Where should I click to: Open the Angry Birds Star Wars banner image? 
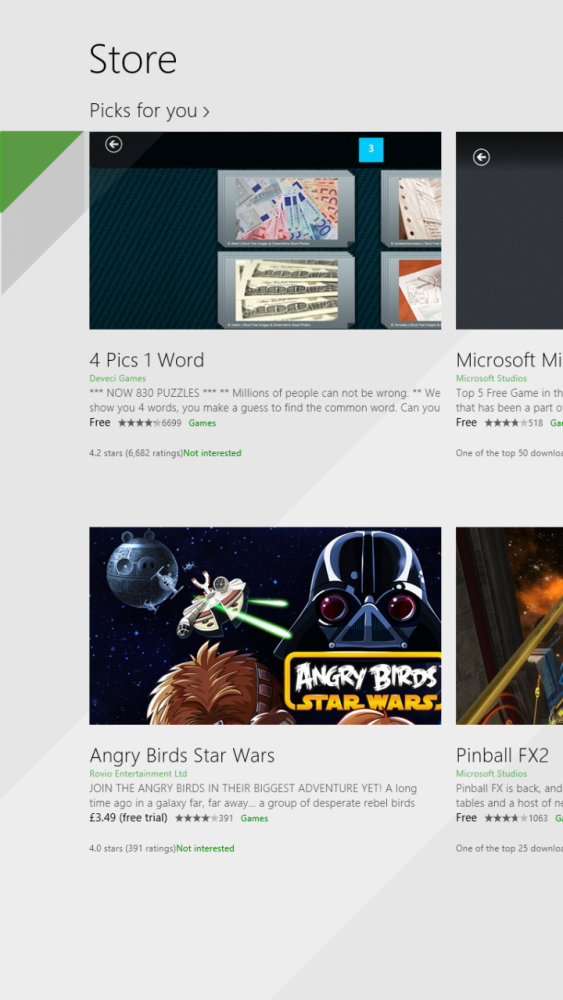[x=265, y=626]
